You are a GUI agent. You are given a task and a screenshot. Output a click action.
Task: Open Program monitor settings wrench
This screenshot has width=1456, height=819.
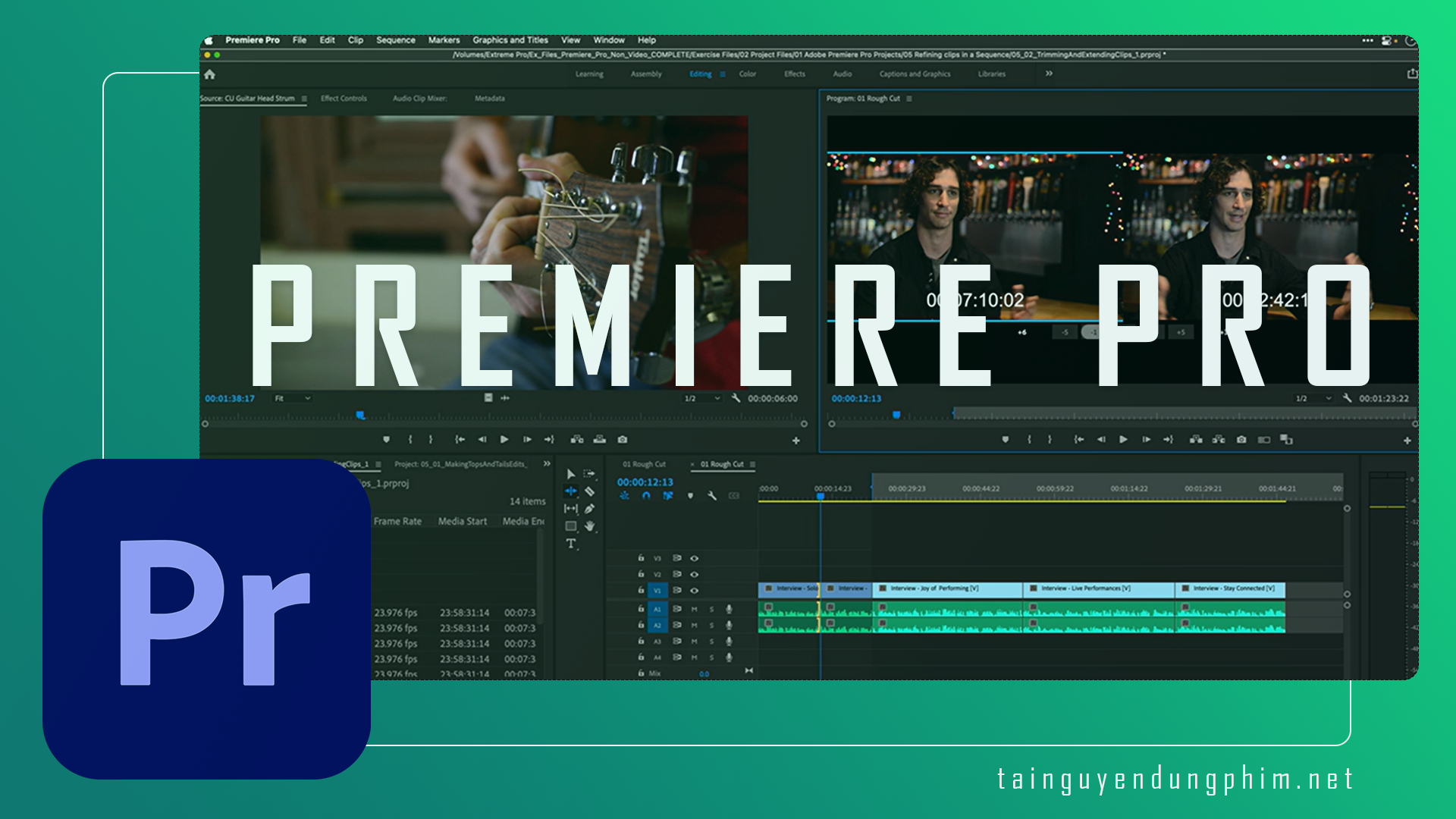pyautogui.click(x=1347, y=398)
